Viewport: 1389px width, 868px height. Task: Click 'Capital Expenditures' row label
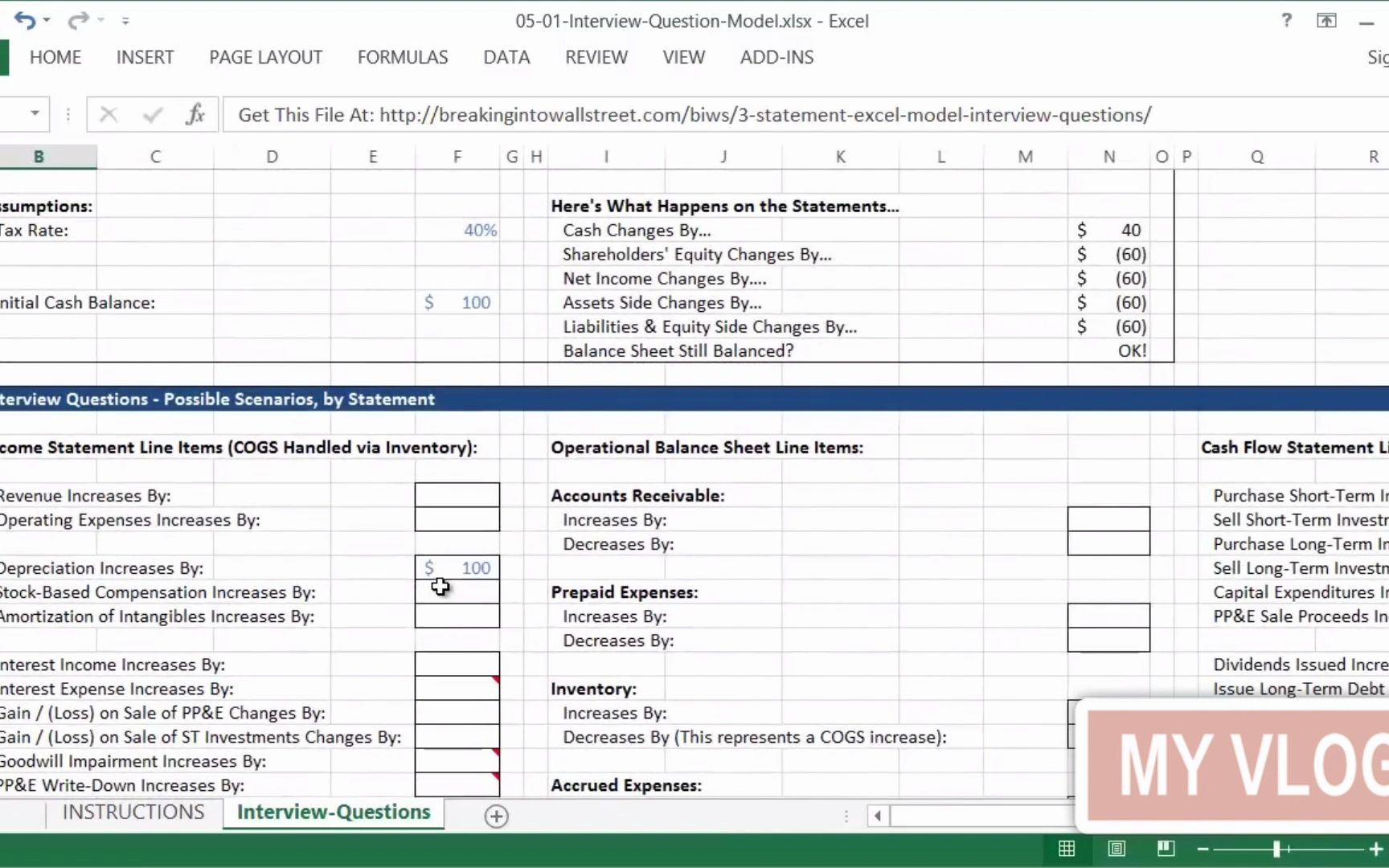1301,592
